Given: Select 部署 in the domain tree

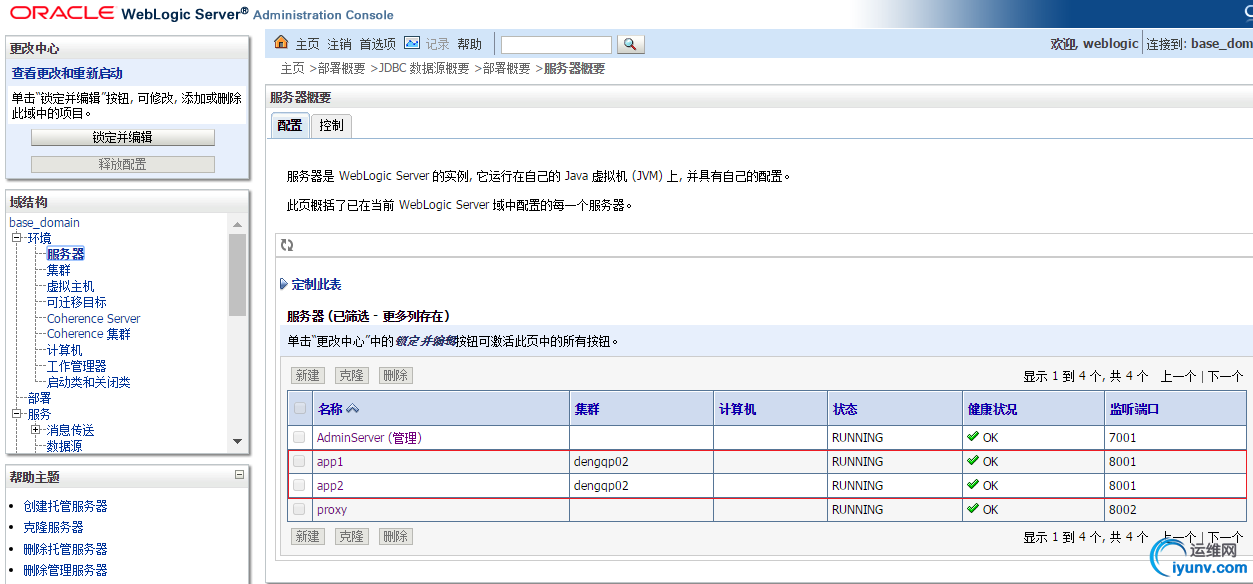Looking at the screenshot, I should click(40, 398).
